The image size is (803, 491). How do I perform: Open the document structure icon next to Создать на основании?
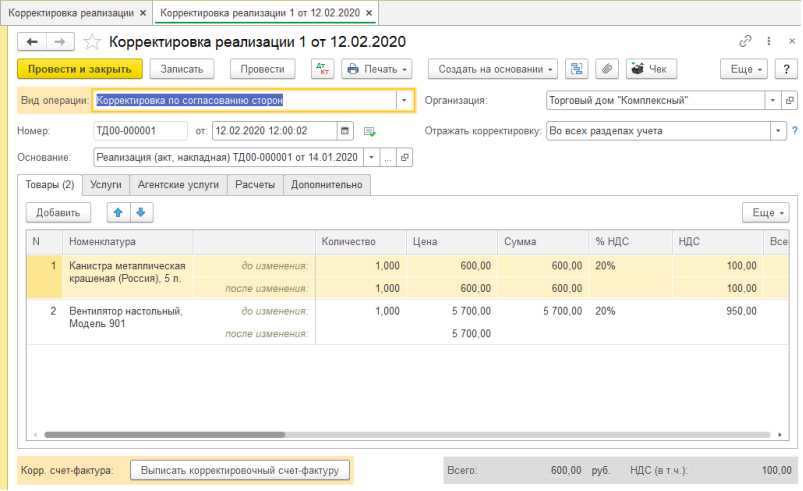pyautogui.click(x=577, y=69)
